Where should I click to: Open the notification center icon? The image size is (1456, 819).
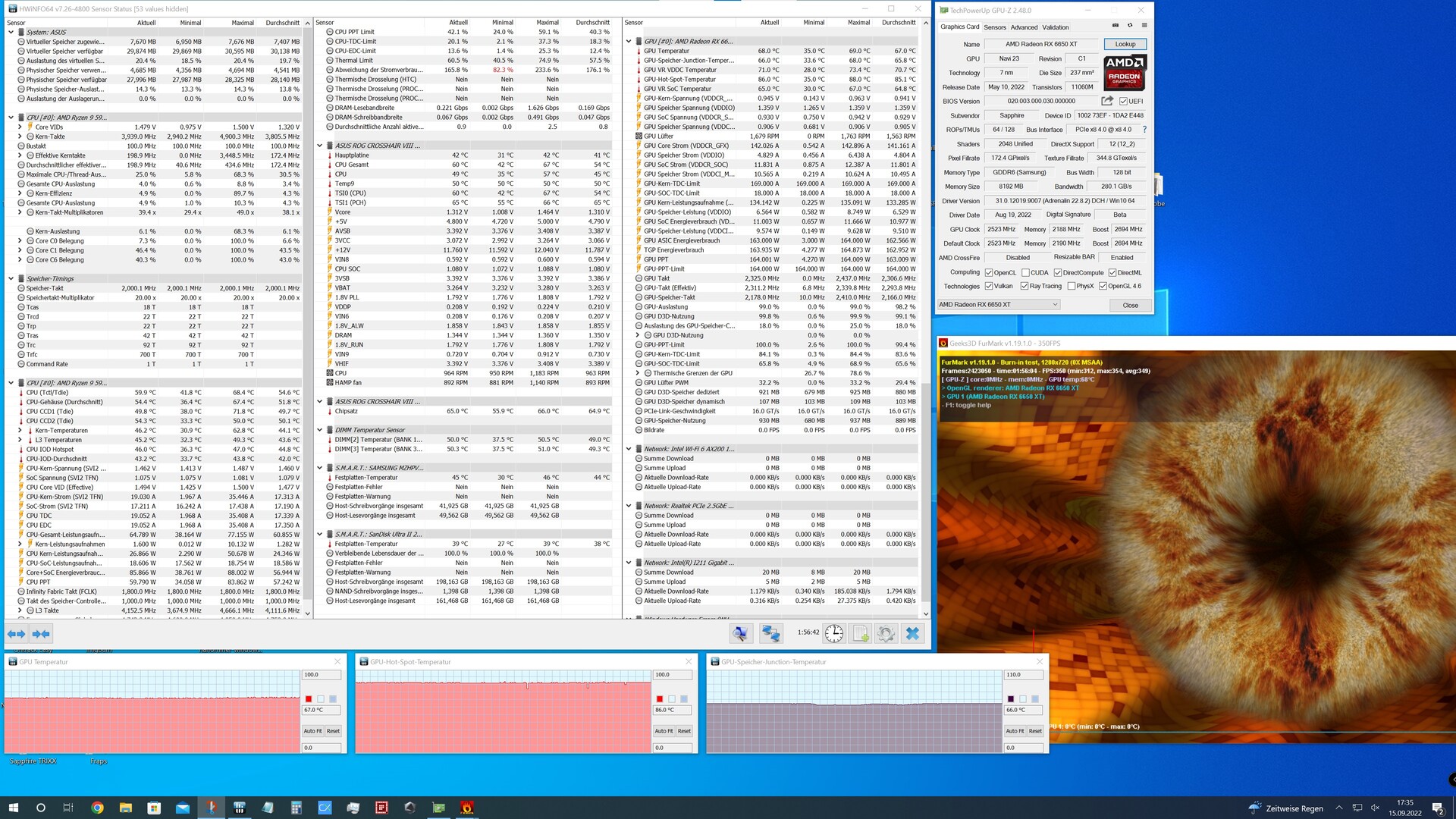click(x=1438, y=808)
